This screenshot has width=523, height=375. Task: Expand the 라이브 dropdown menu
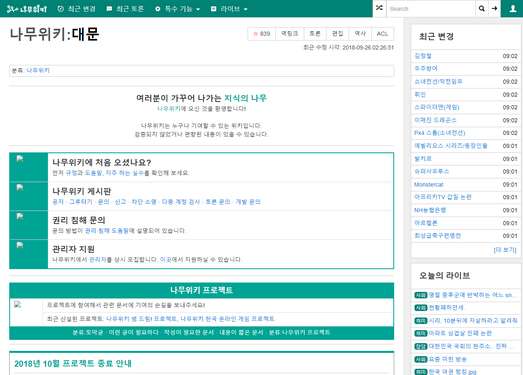(229, 9)
